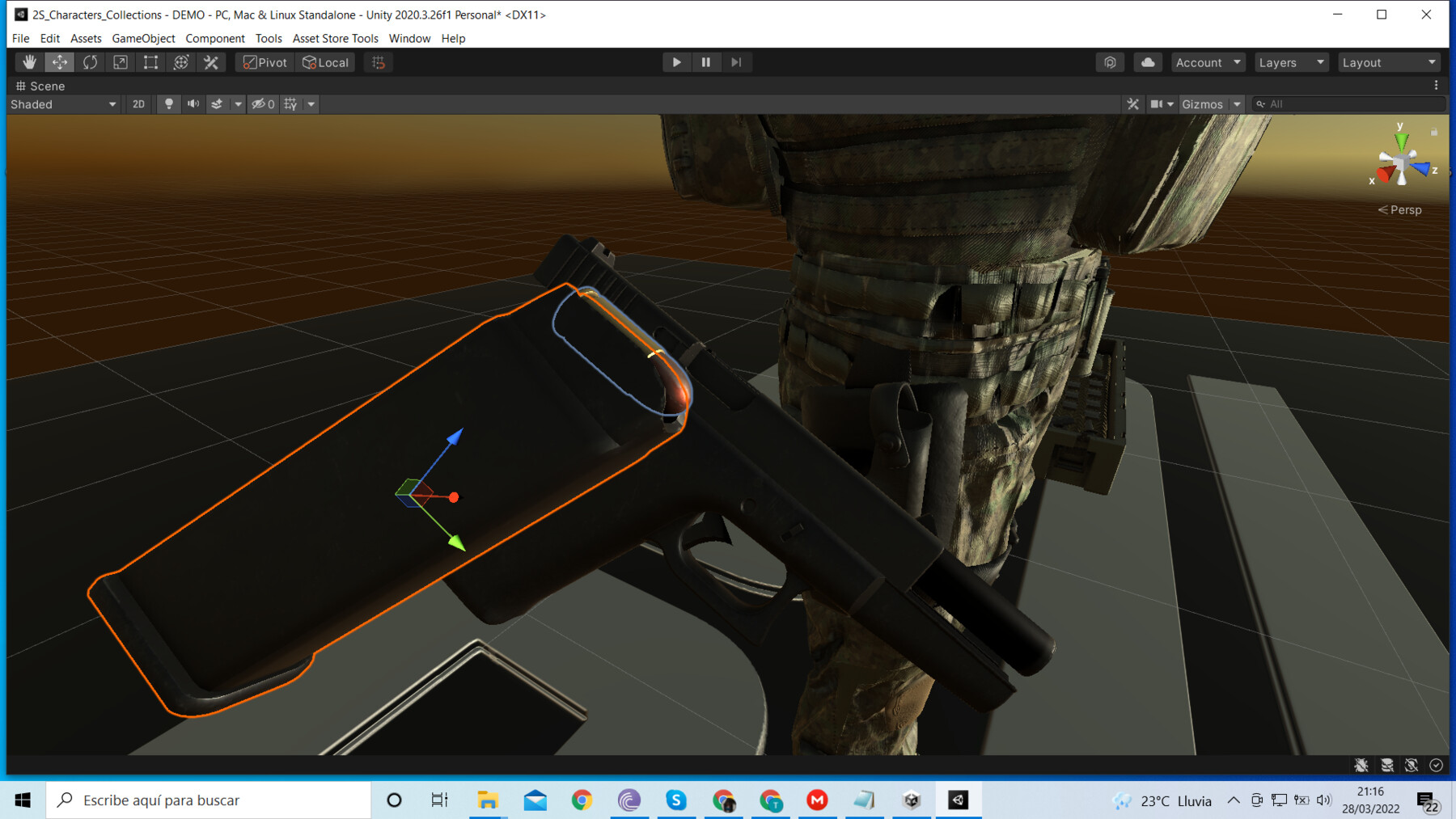Click the green Y axis gizmo cone
The image size is (1456, 819).
[x=1401, y=142]
